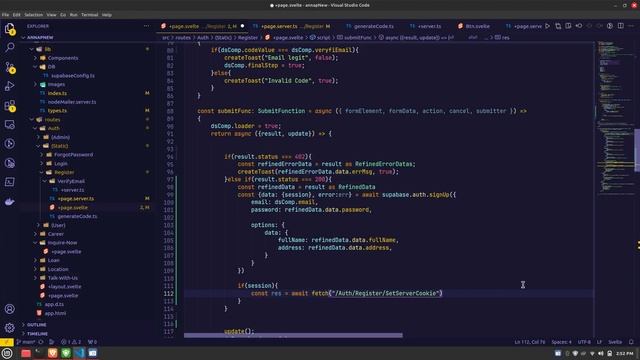The height and width of the screenshot is (360, 640).
Task: Switch to the +server.ts tab
Action: pyautogui.click(x=425, y=26)
